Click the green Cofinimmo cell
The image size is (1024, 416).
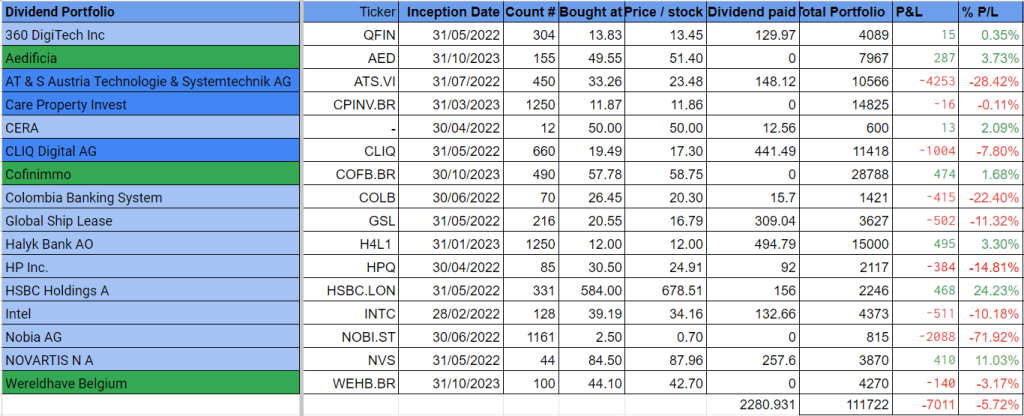pos(150,174)
